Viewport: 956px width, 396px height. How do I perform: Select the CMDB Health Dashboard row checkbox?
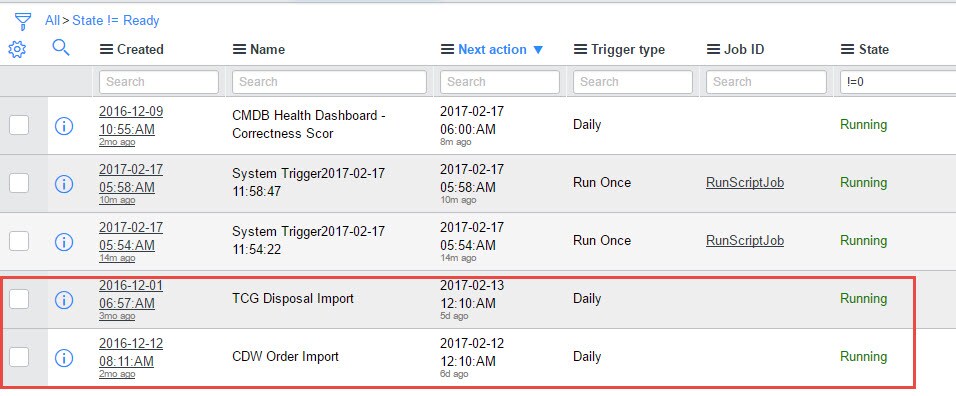coord(19,126)
